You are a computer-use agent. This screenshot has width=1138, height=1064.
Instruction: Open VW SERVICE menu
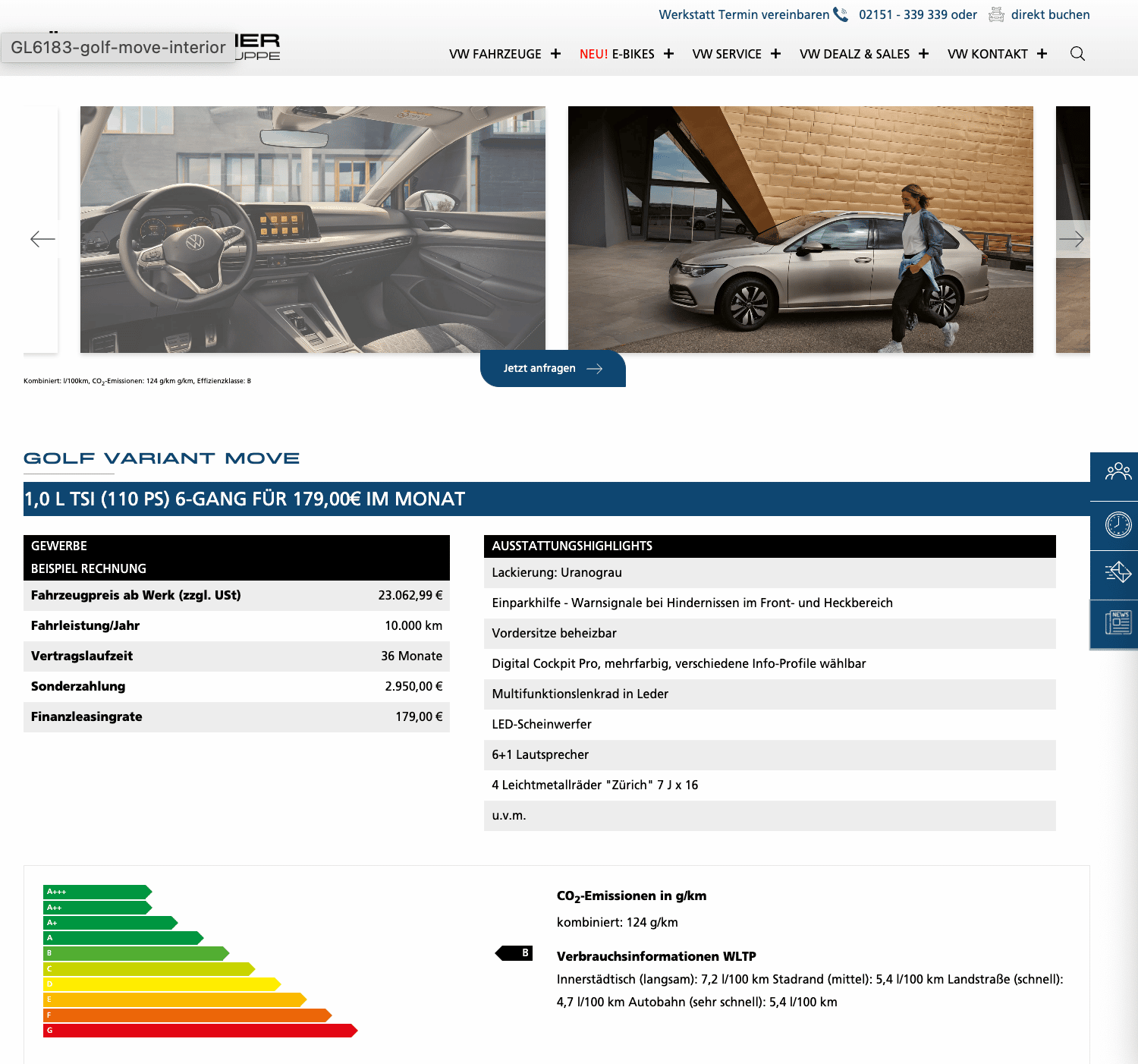[x=727, y=54]
